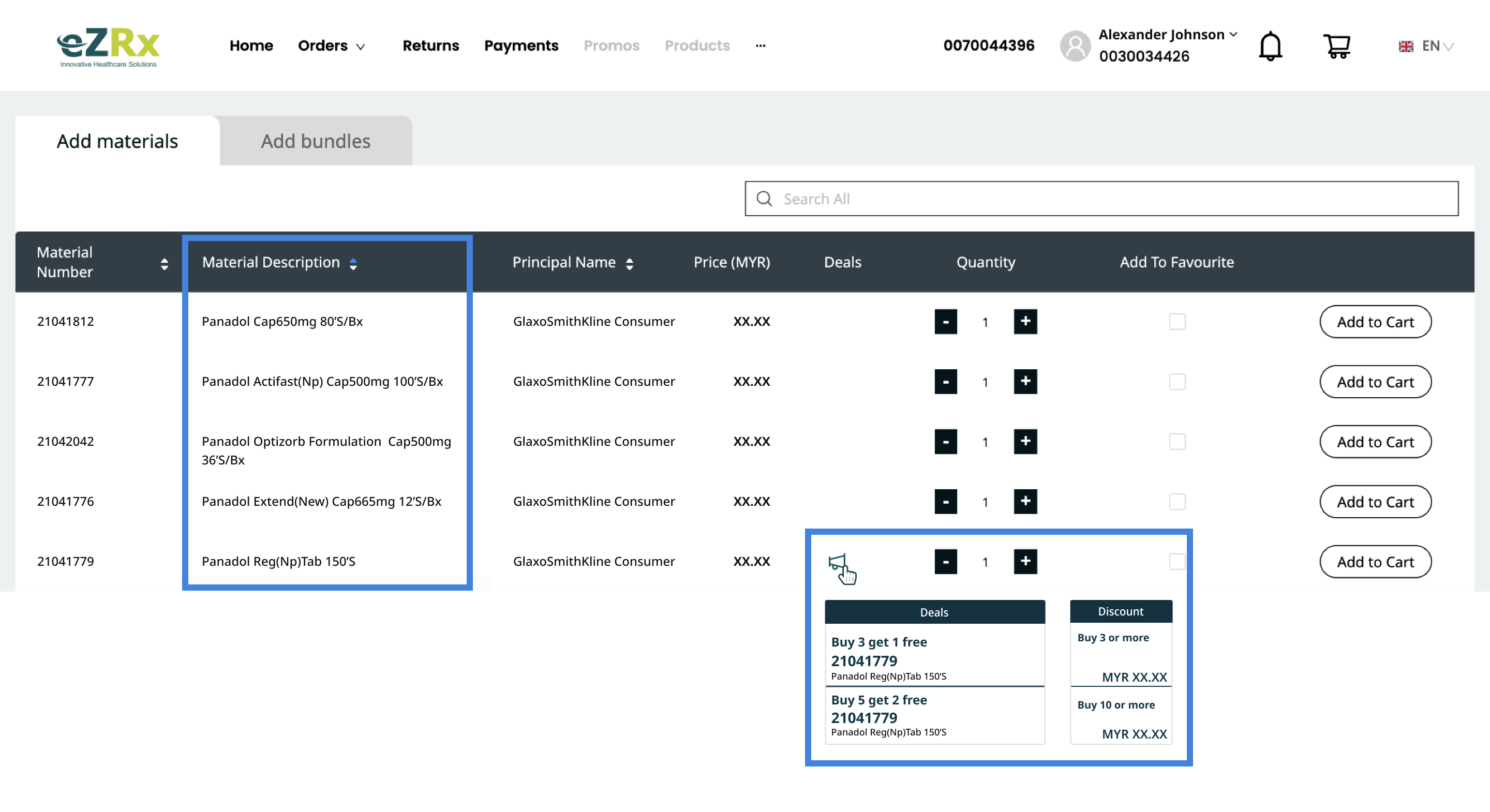Image resolution: width=1490 pixels, height=812 pixels.
Task: Open the EN language dropdown
Action: (x=1437, y=46)
